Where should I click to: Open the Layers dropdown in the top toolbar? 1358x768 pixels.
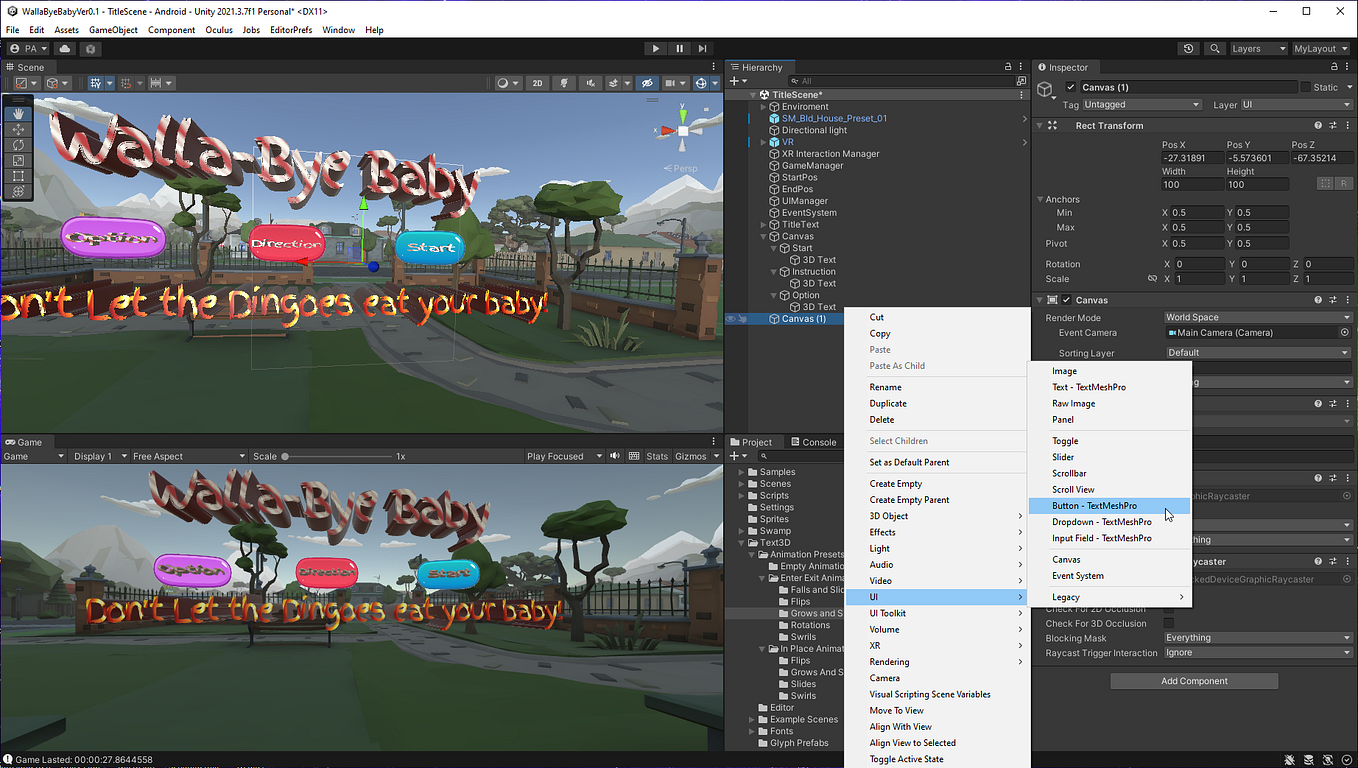pos(1258,48)
